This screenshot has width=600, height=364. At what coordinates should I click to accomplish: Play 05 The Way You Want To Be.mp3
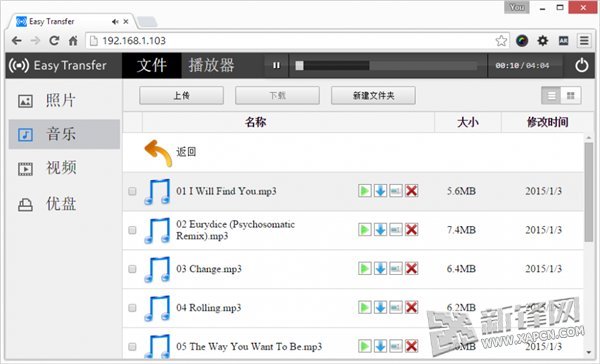click(365, 346)
